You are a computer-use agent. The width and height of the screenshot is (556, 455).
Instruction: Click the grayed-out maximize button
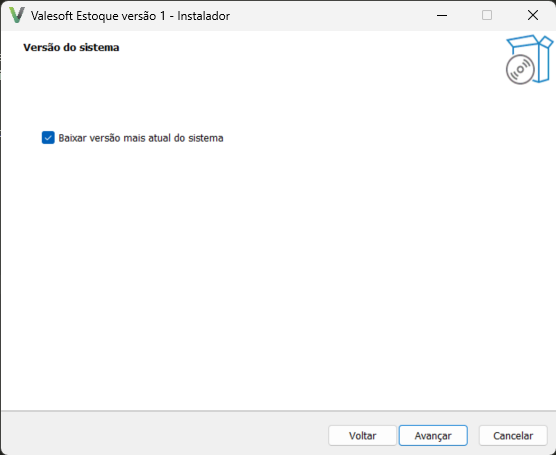[487, 15]
